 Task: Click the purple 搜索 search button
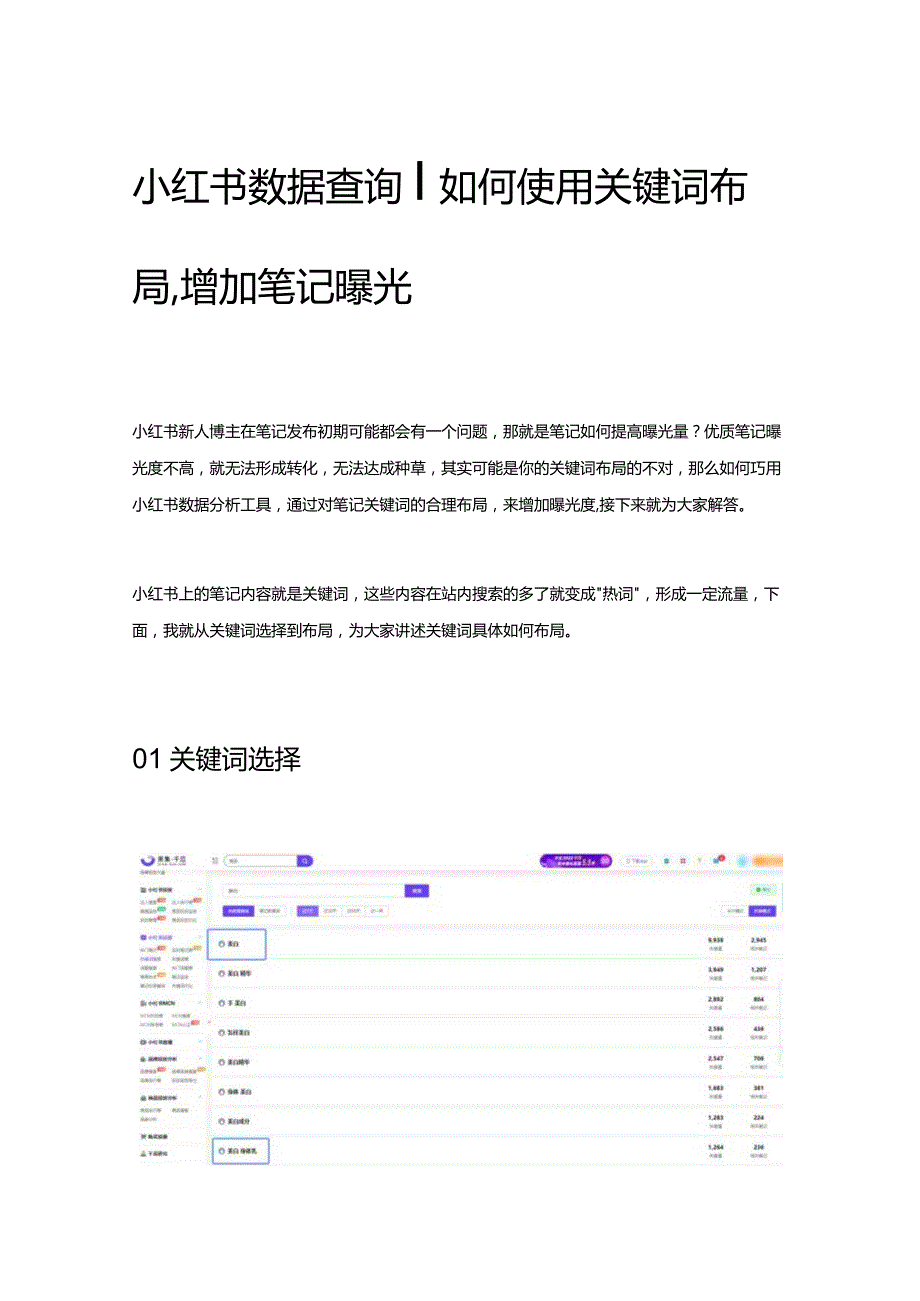tap(417, 890)
